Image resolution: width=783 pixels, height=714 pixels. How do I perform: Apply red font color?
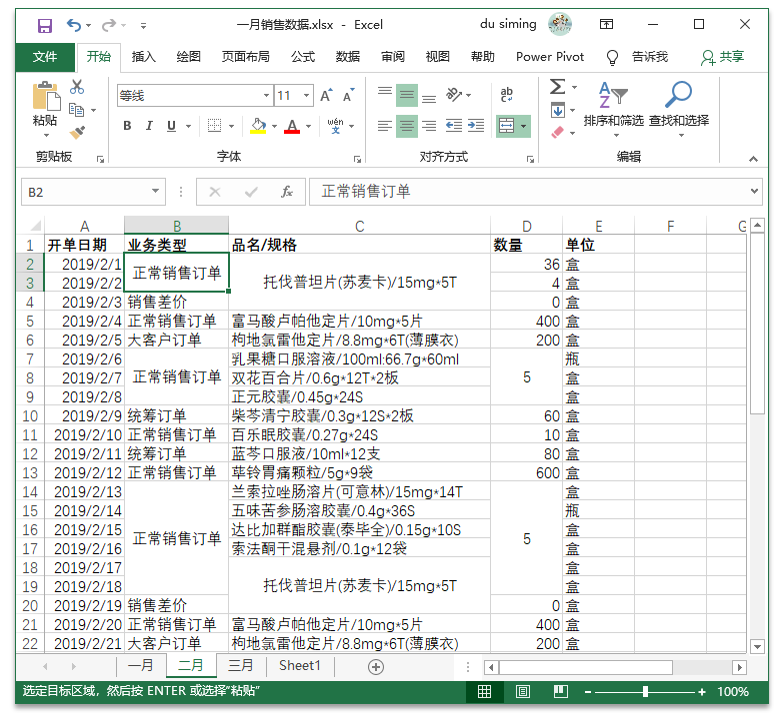tap(292, 126)
